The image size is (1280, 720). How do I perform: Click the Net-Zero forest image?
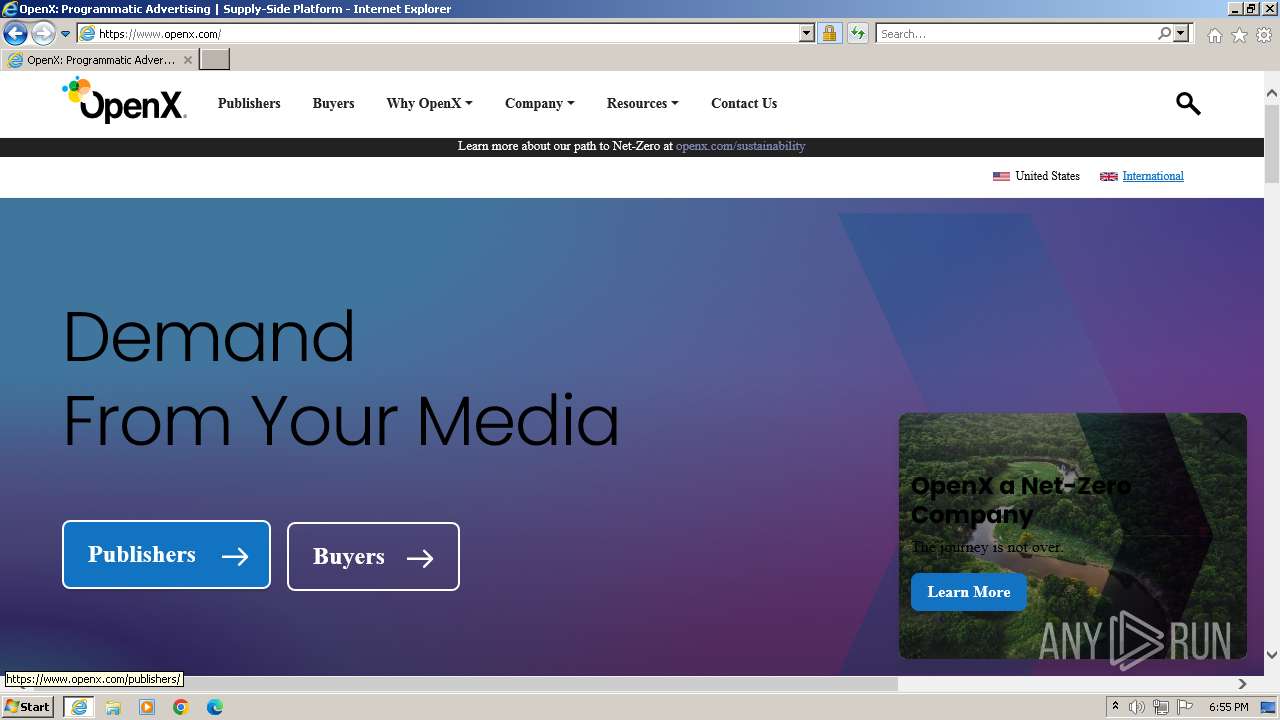coord(1072,536)
